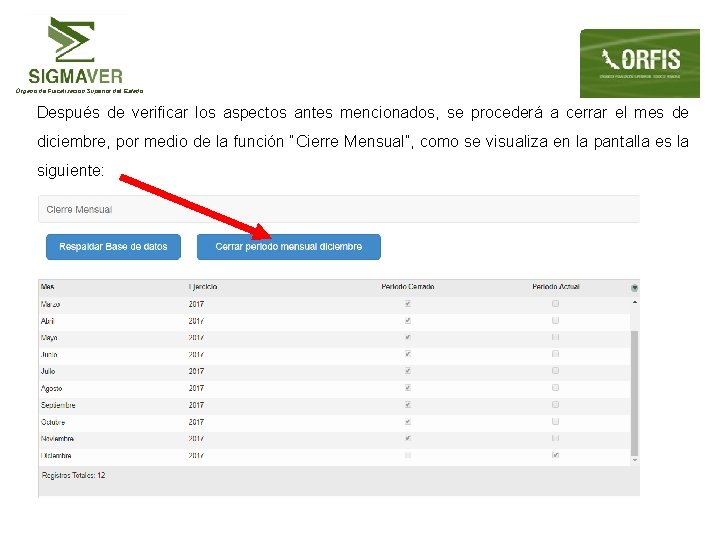This screenshot has height=540, width=720.
Task: Toggle Periodo Cerrado checkbox for Abril
Action: [408, 321]
